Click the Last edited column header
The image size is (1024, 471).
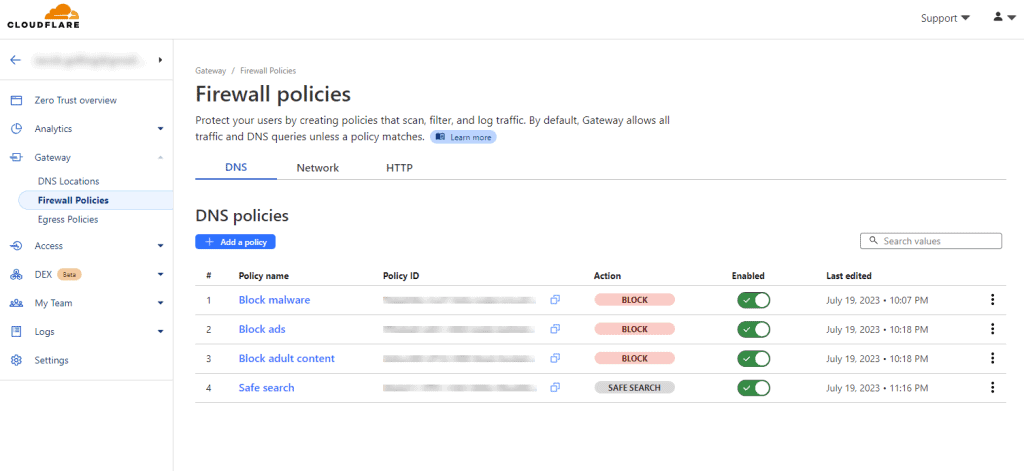[x=848, y=276]
